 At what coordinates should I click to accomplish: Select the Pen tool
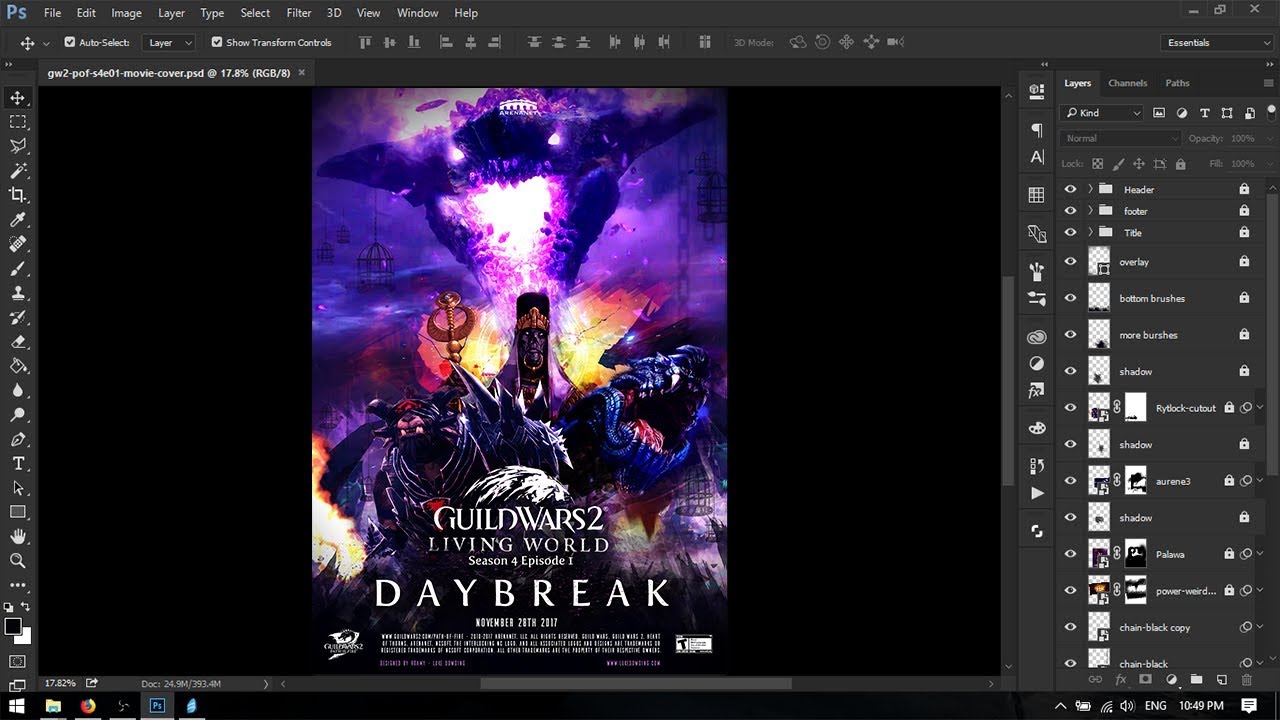(18, 439)
